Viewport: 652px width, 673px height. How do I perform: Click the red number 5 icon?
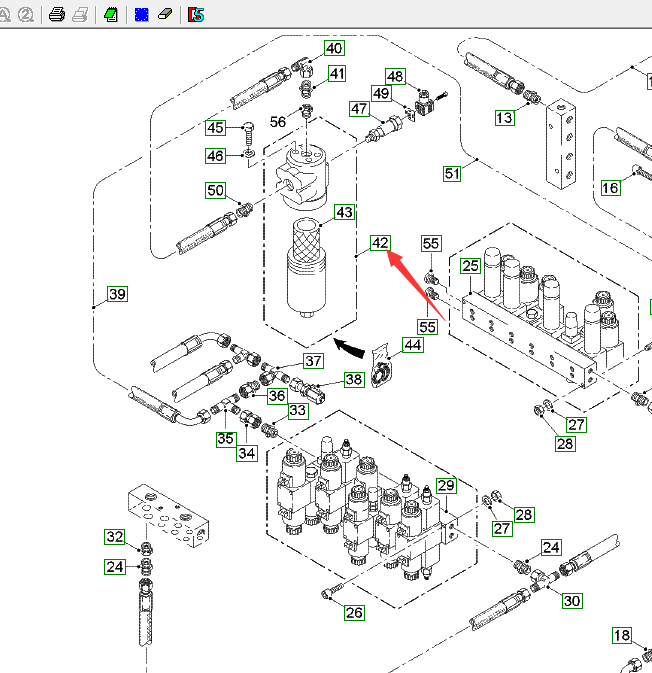pyautogui.click(x=196, y=14)
